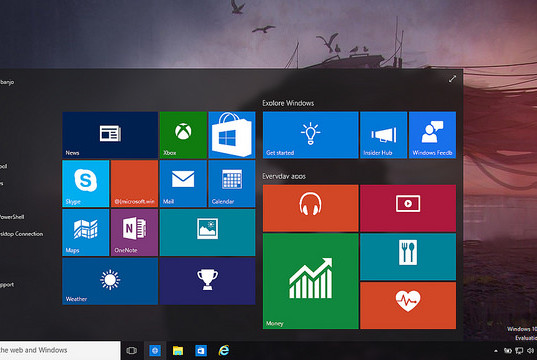
Task: Open the Windows Feedback tile
Action: pos(432,135)
